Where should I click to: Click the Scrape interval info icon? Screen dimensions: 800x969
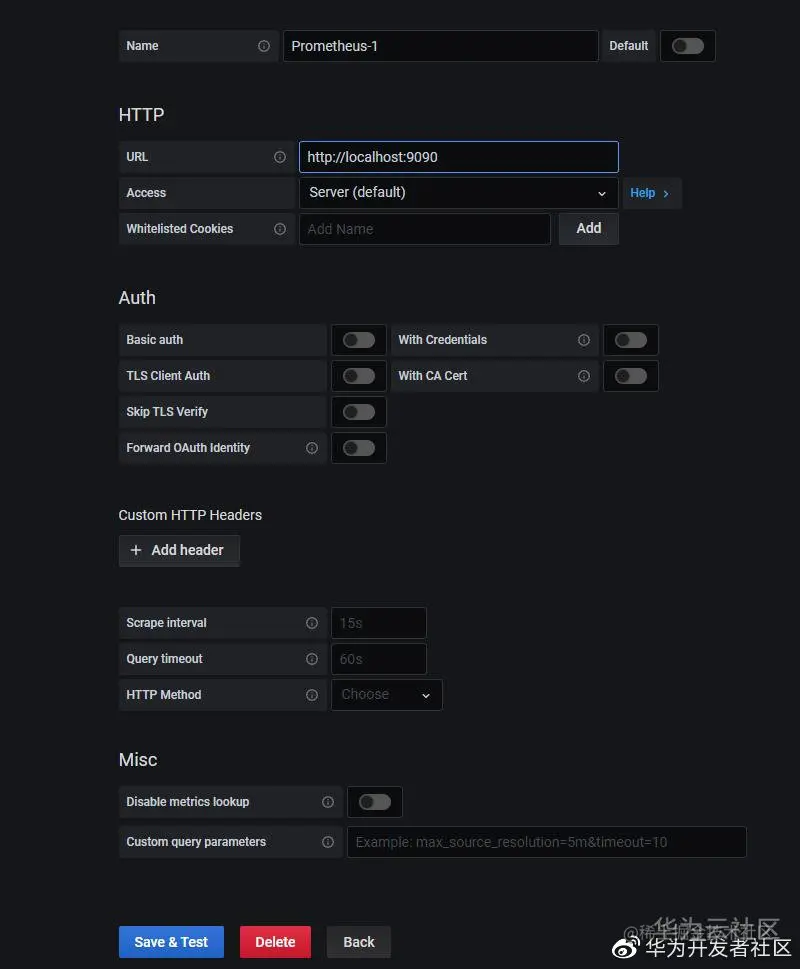tap(312, 623)
